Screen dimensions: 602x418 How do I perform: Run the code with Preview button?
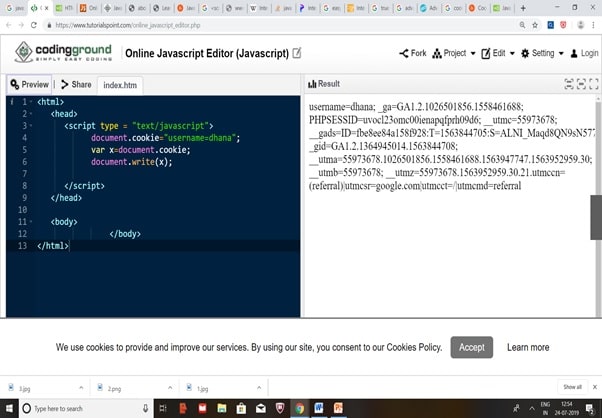pos(30,84)
